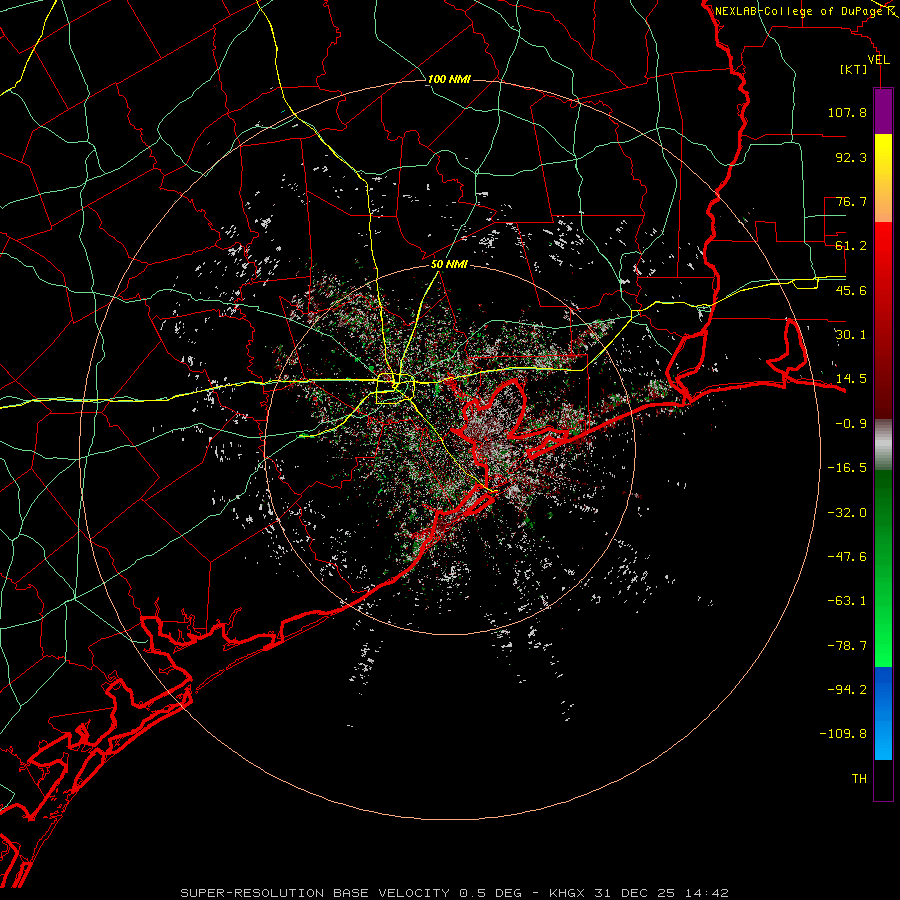This screenshot has height=900, width=900.
Task: Click the -16.5 legend value
Action: 847,468
